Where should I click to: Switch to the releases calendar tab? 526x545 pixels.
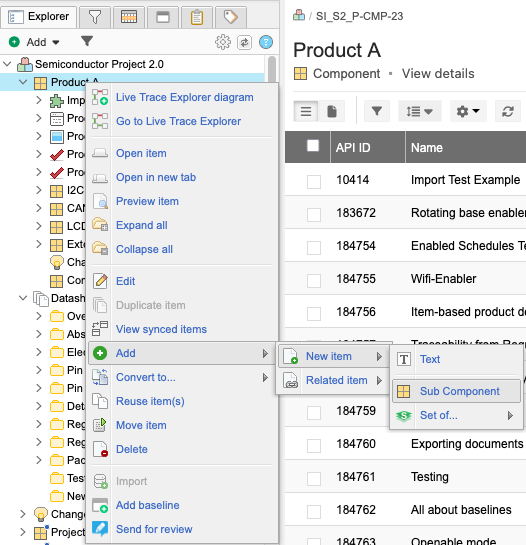(129, 16)
